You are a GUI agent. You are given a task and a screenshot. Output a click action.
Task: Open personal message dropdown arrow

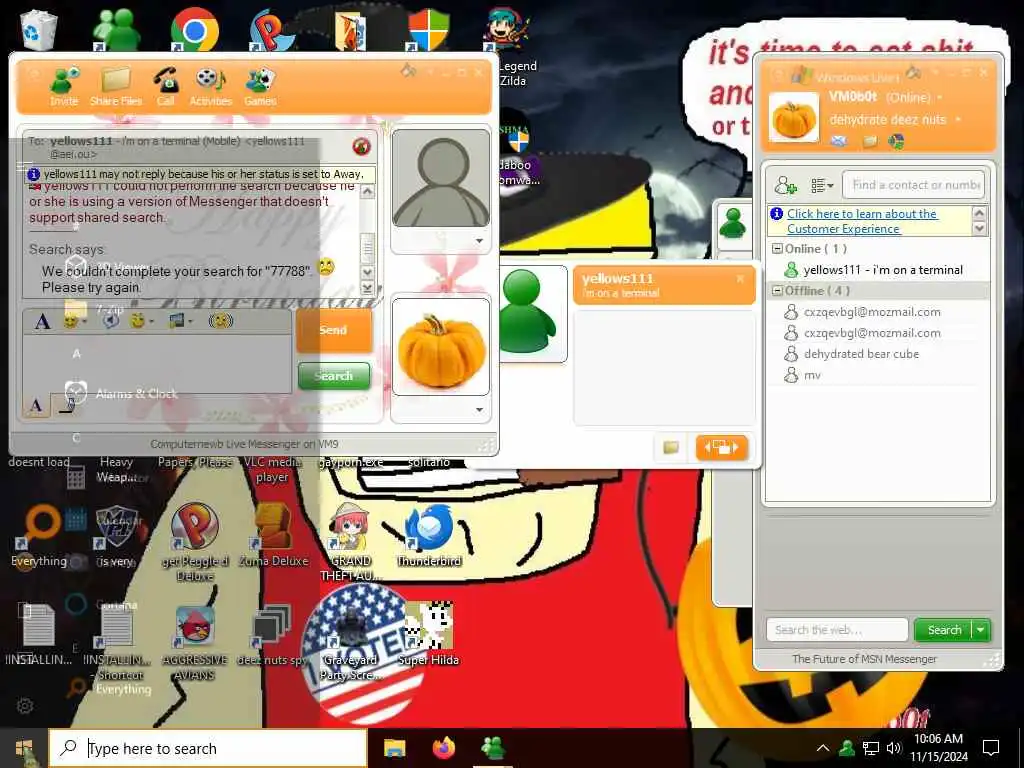click(957, 120)
